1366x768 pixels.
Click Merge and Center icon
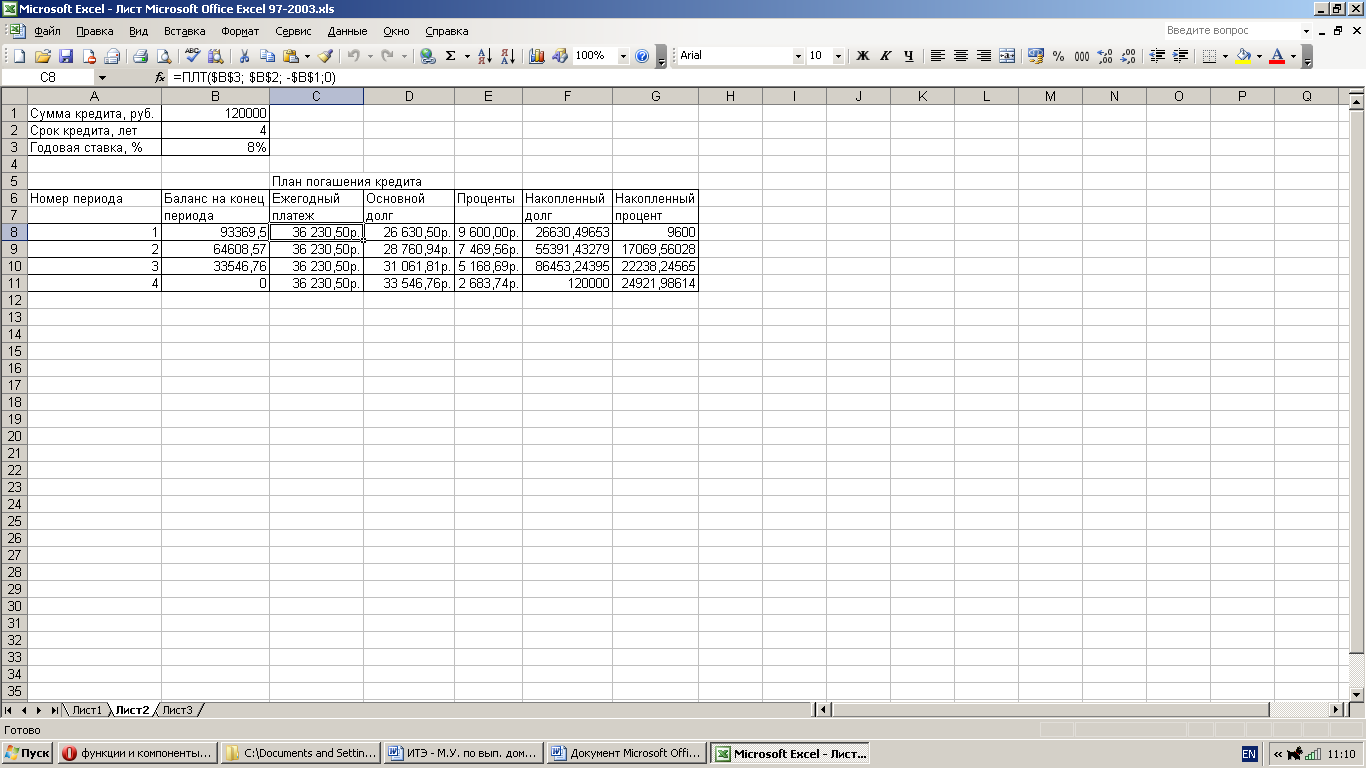click(1007, 56)
